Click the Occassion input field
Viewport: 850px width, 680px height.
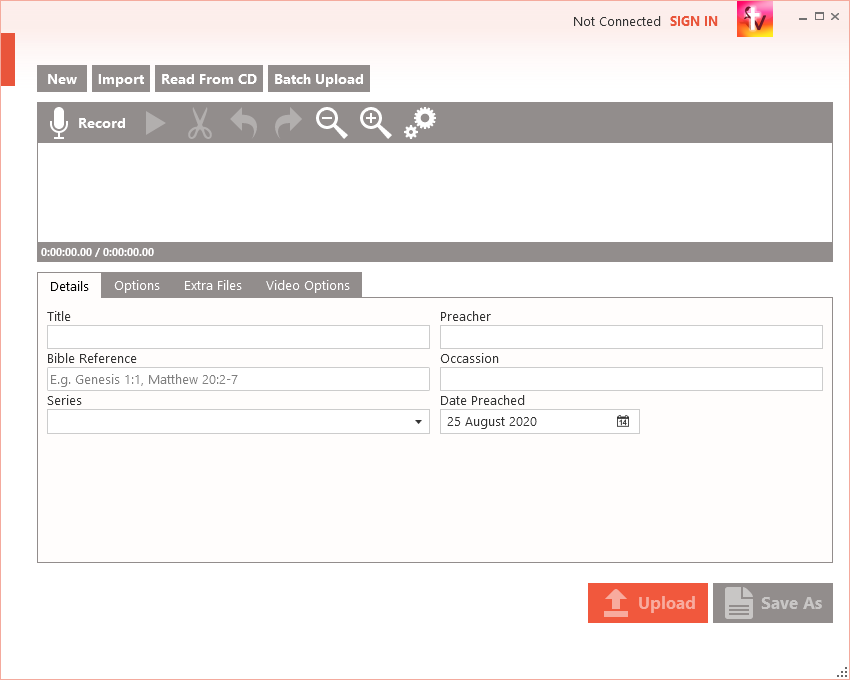631,379
